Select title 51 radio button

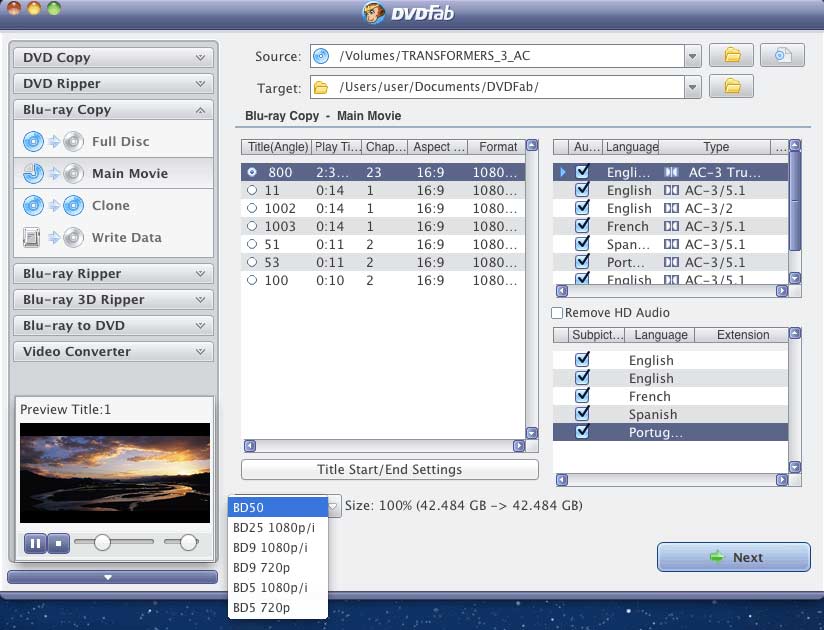[252, 244]
